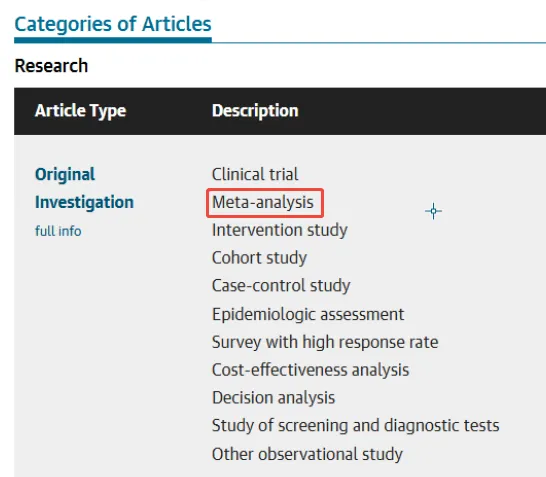
Task: Click the Research subheading
Action: [x=51, y=66]
